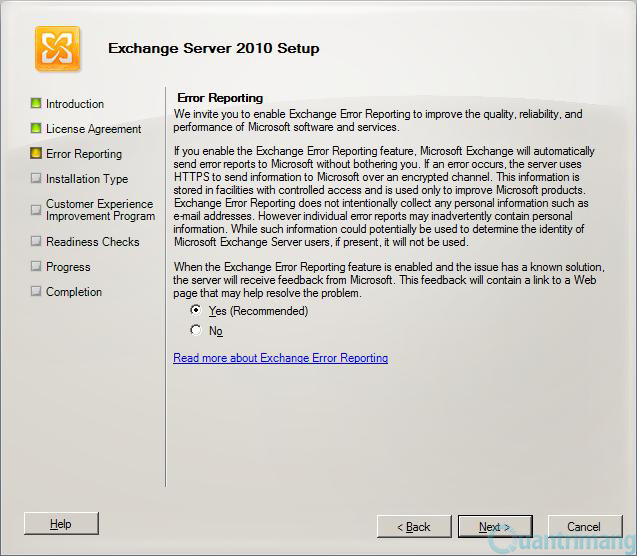Select the Completion step label

[x=74, y=292]
